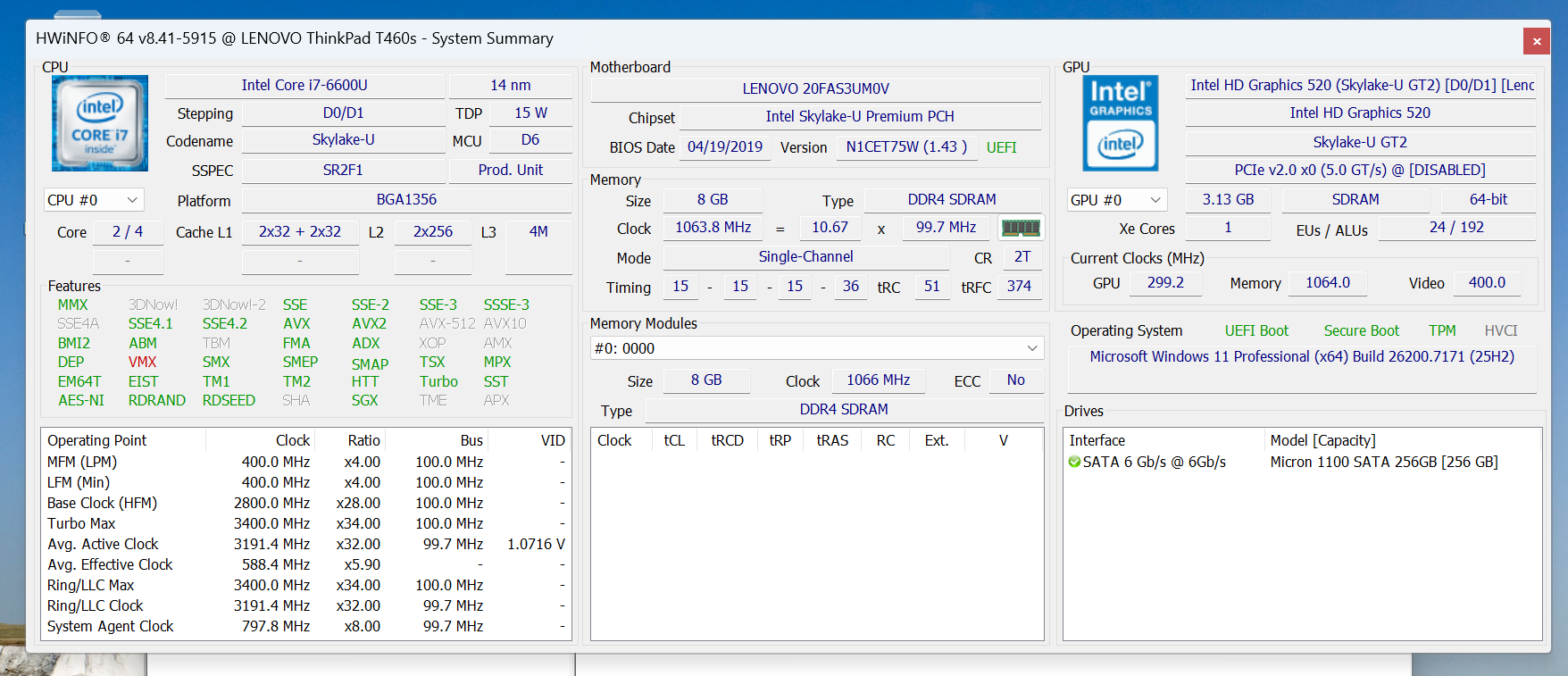The width and height of the screenshot is (1568, 676).
Task: Click the 15 W TDP value
Action: pos(530,113)
